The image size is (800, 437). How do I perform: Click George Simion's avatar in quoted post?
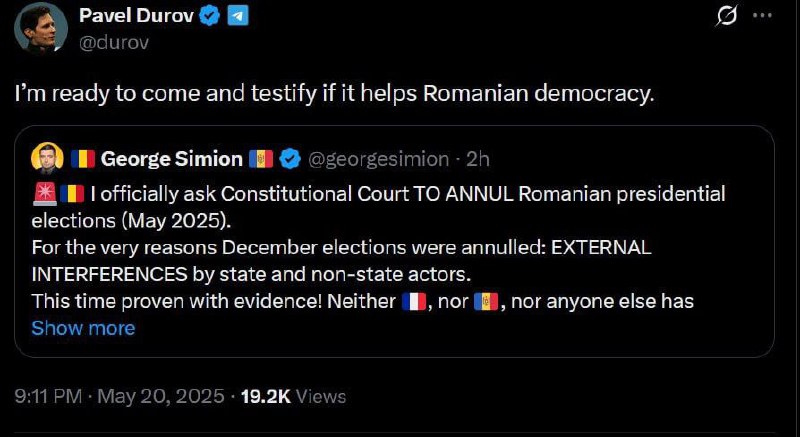click(47, 158)
